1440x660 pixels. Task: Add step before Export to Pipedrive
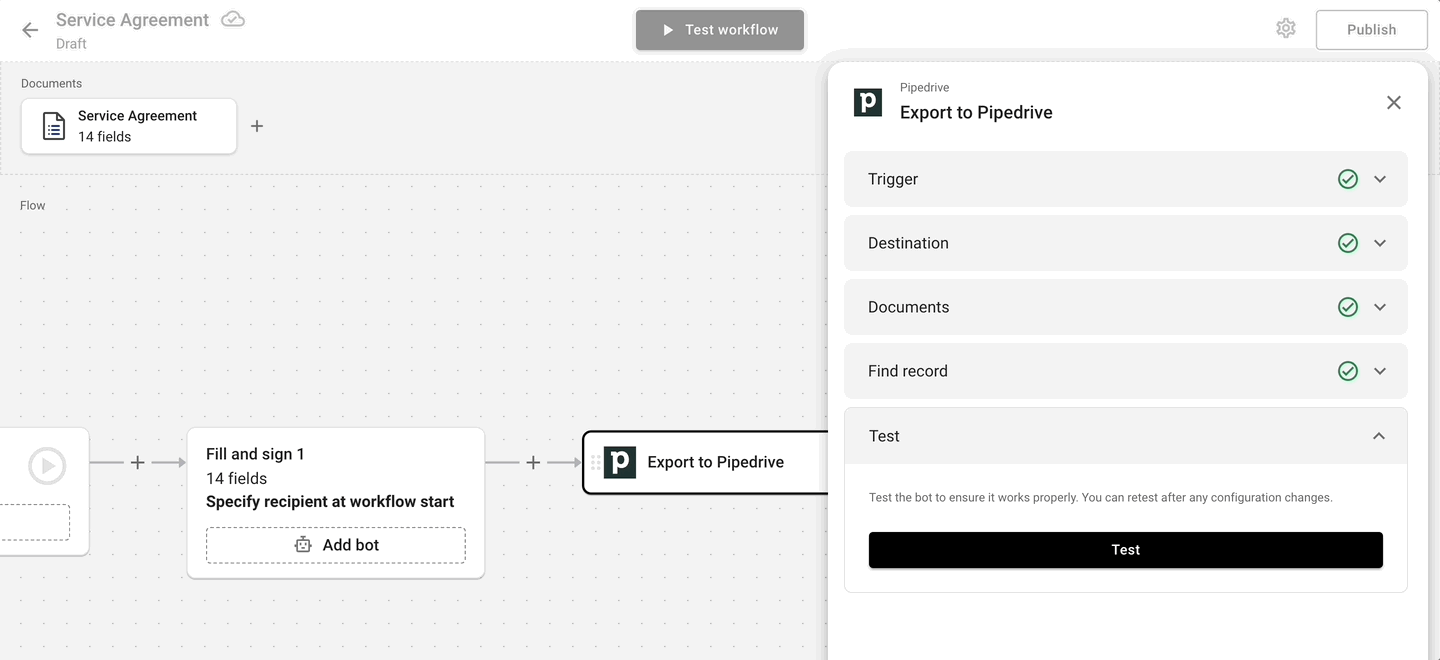point(533,462)
